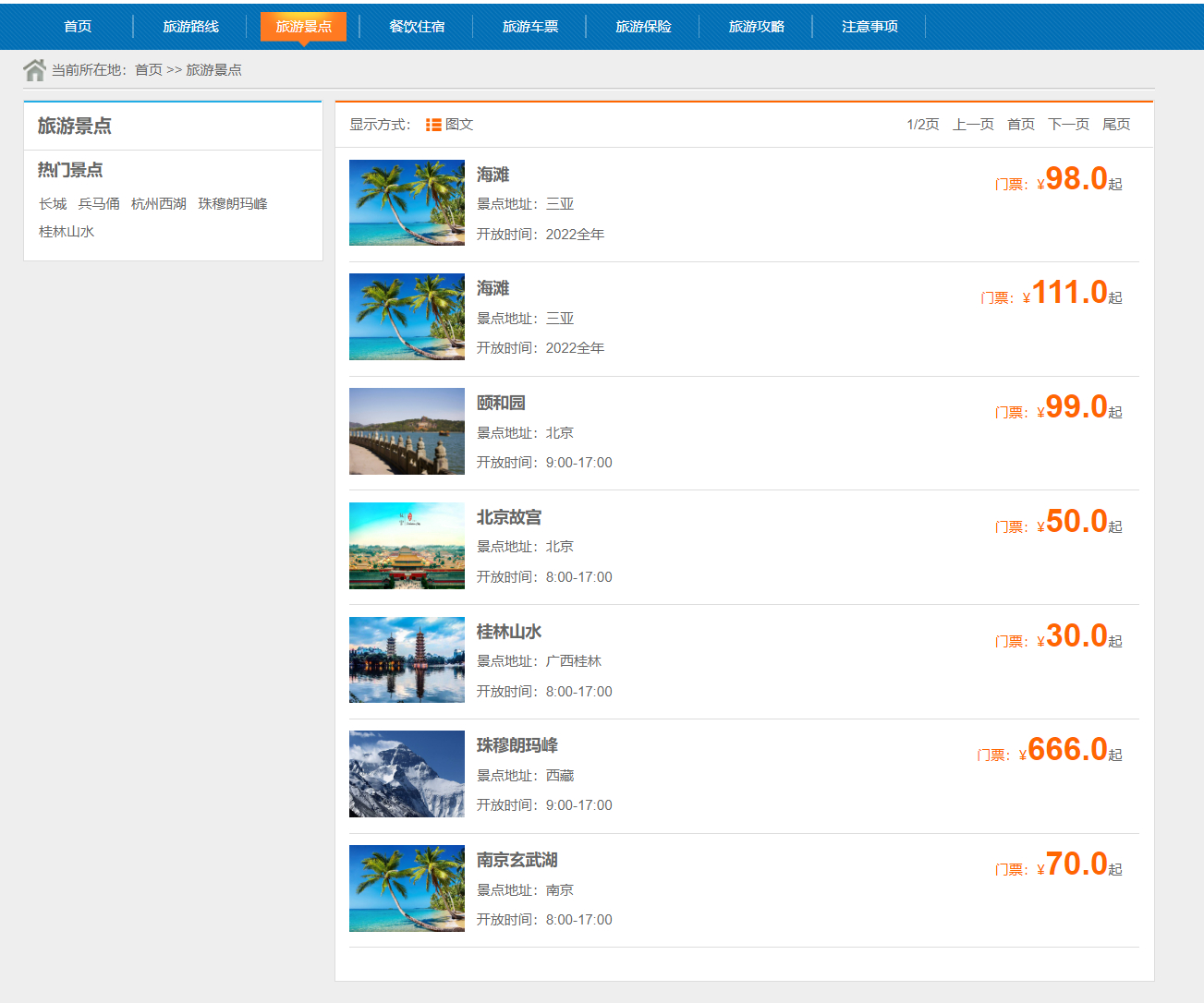Switch to the 旅游路线 navigation tab

click(190, 27)
